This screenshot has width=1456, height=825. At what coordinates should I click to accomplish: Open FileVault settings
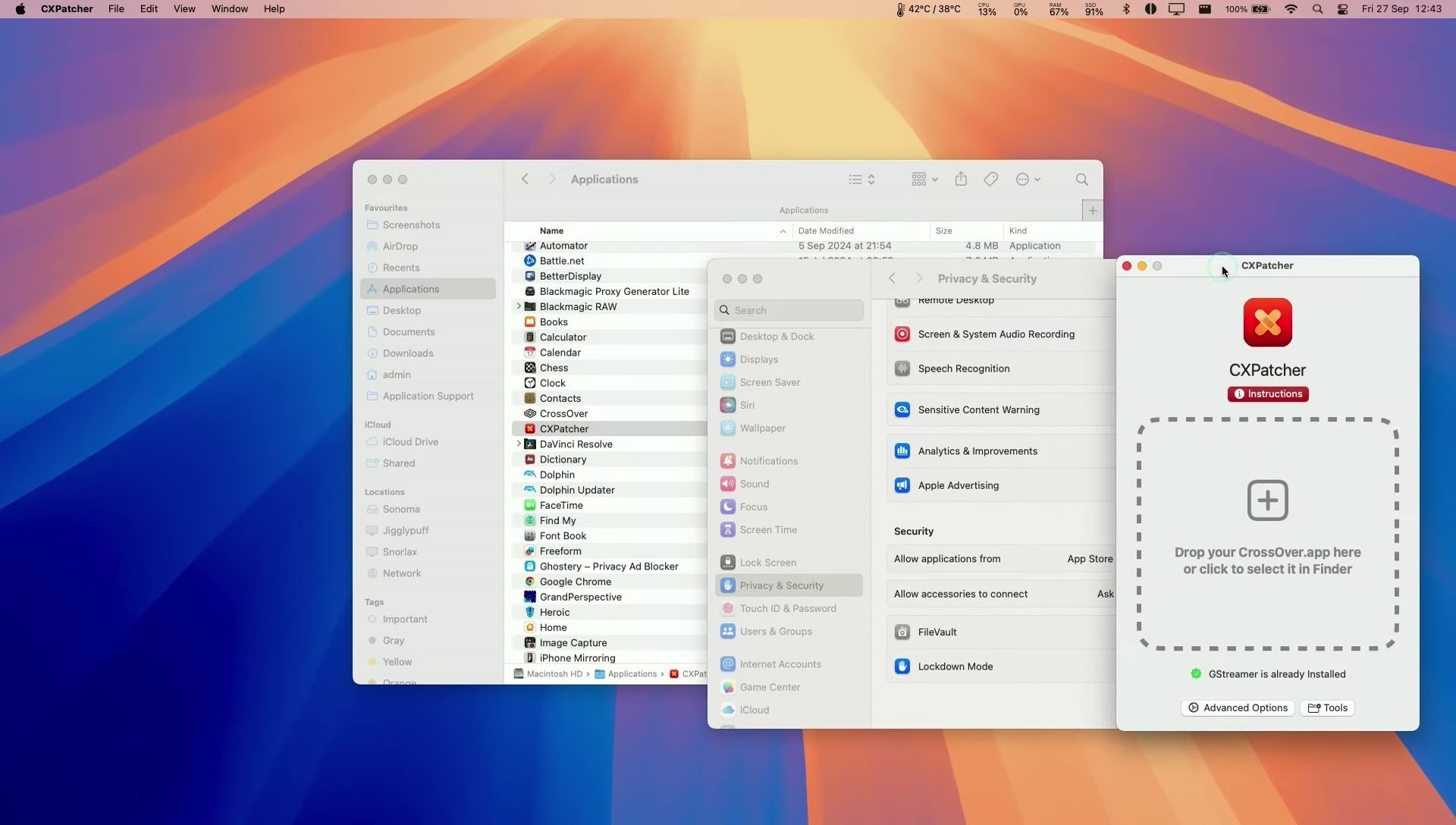click(x=1001, y=632)
